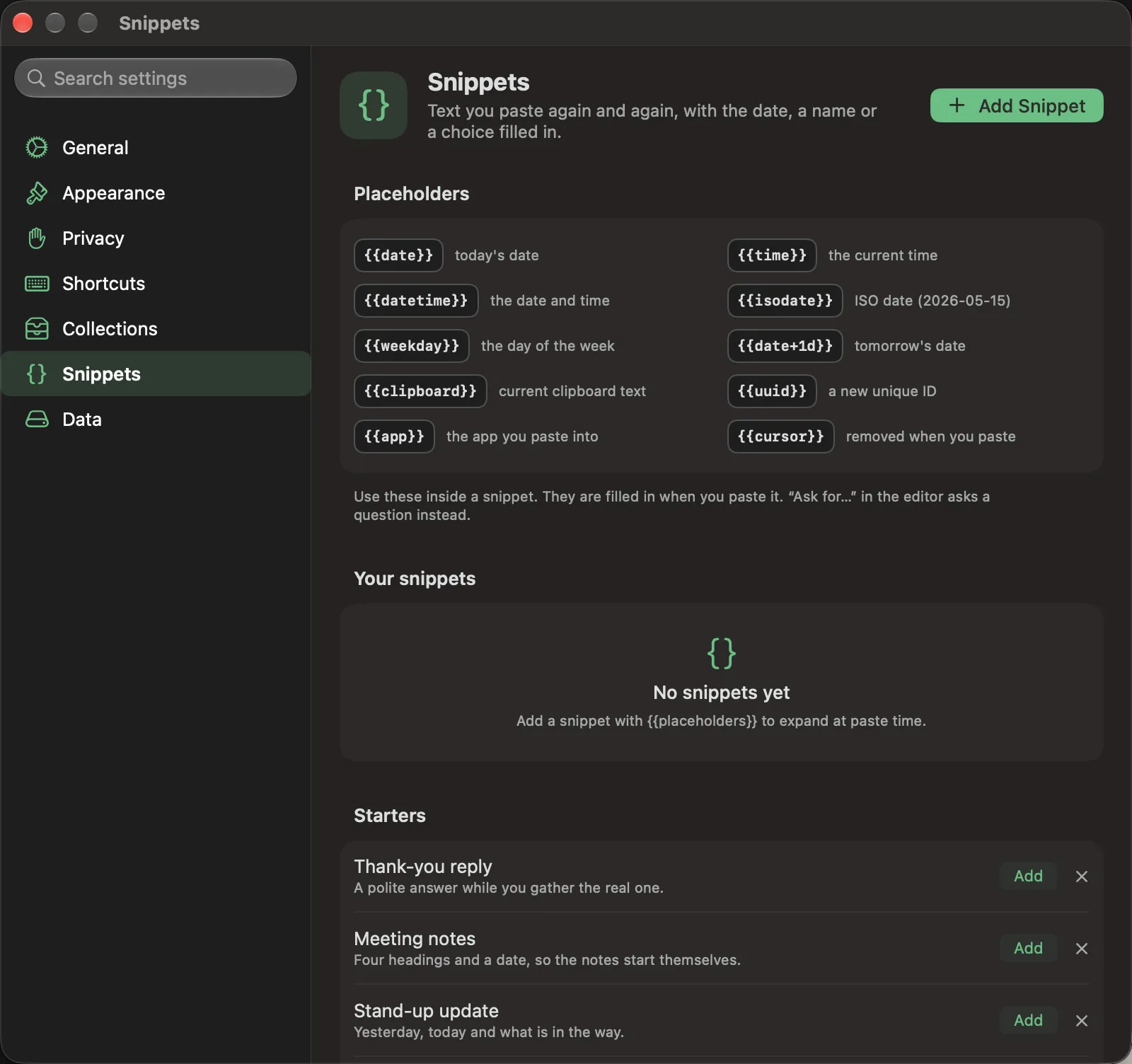Screen dimensions: 1132x1064
Task: Click the 'a new unique ID' description
Action: pos(882,391)
